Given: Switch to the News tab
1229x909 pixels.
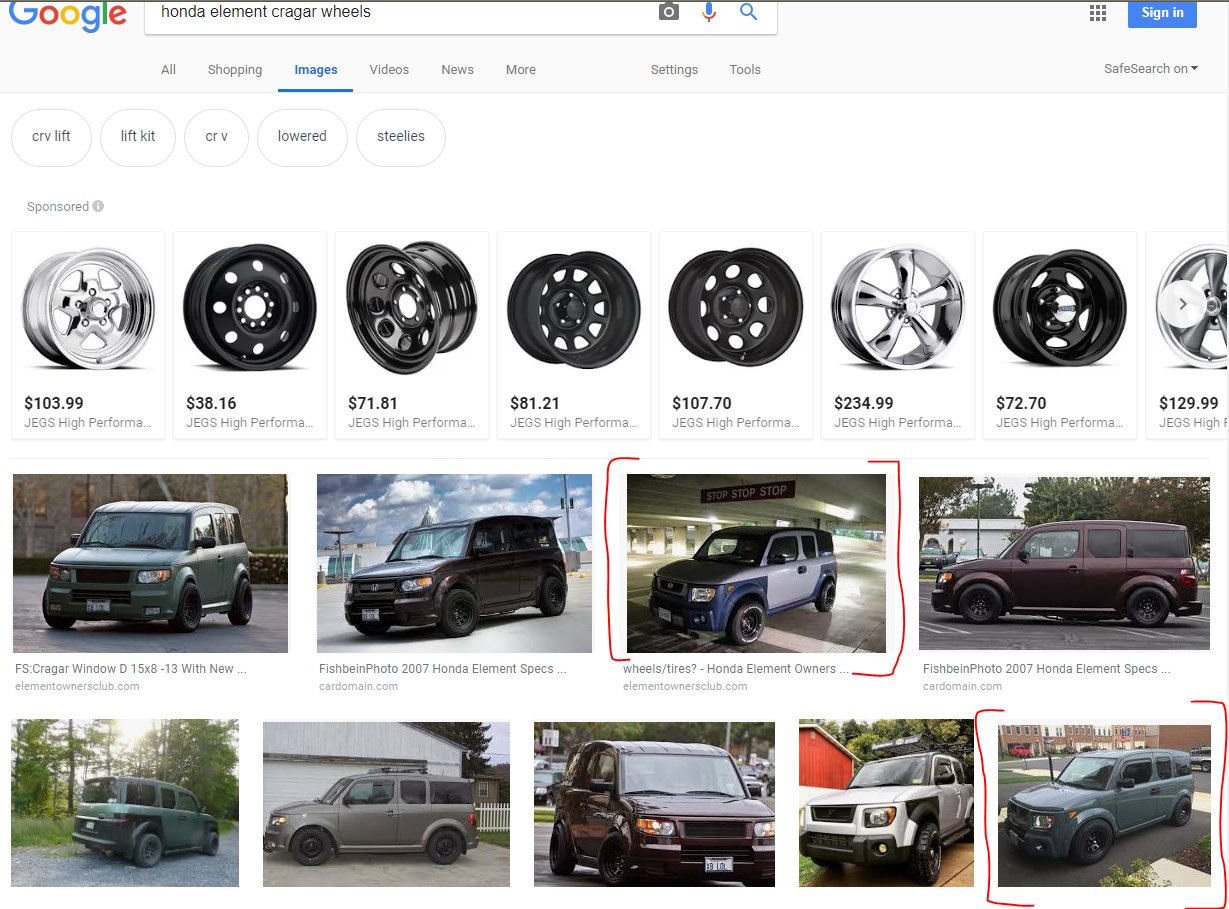Looking at the screenshot, I should point(457,70).
